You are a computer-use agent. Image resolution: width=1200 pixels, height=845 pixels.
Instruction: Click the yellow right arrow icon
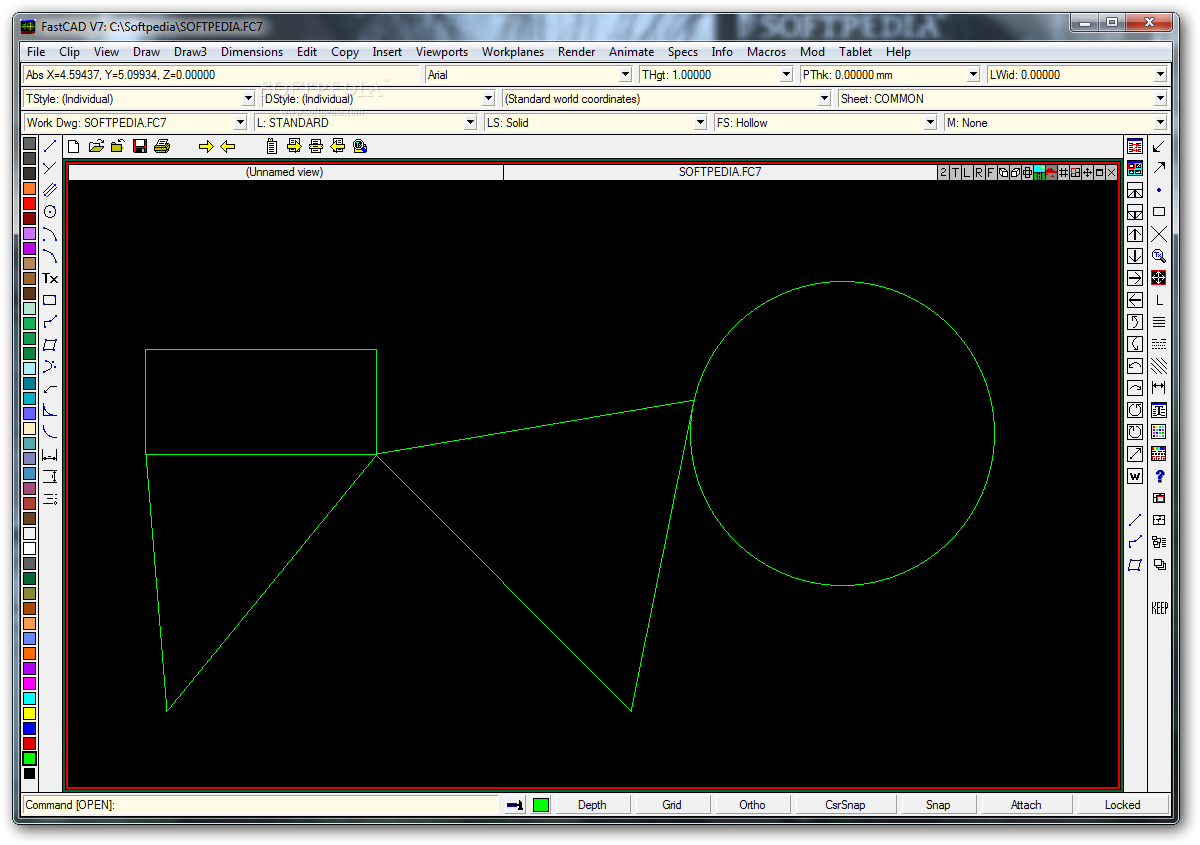tap(206, 146)
